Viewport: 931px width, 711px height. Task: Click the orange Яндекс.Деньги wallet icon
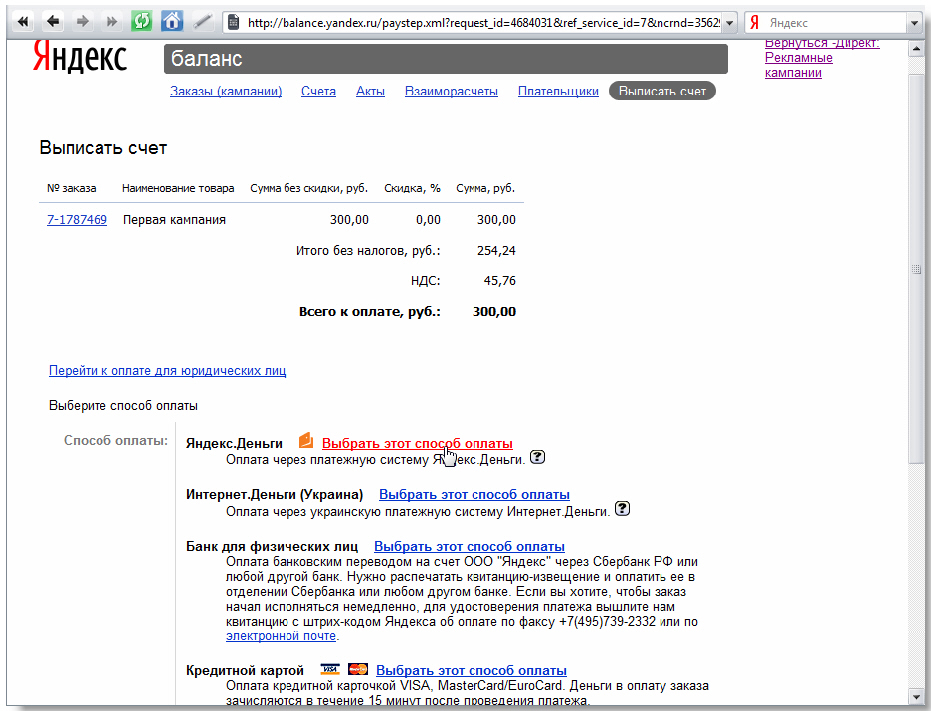[x=306, y=440]
